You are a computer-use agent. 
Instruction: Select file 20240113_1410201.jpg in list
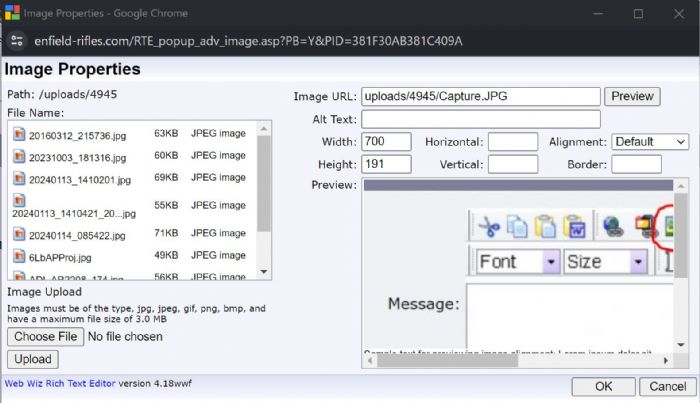[78, 180]
